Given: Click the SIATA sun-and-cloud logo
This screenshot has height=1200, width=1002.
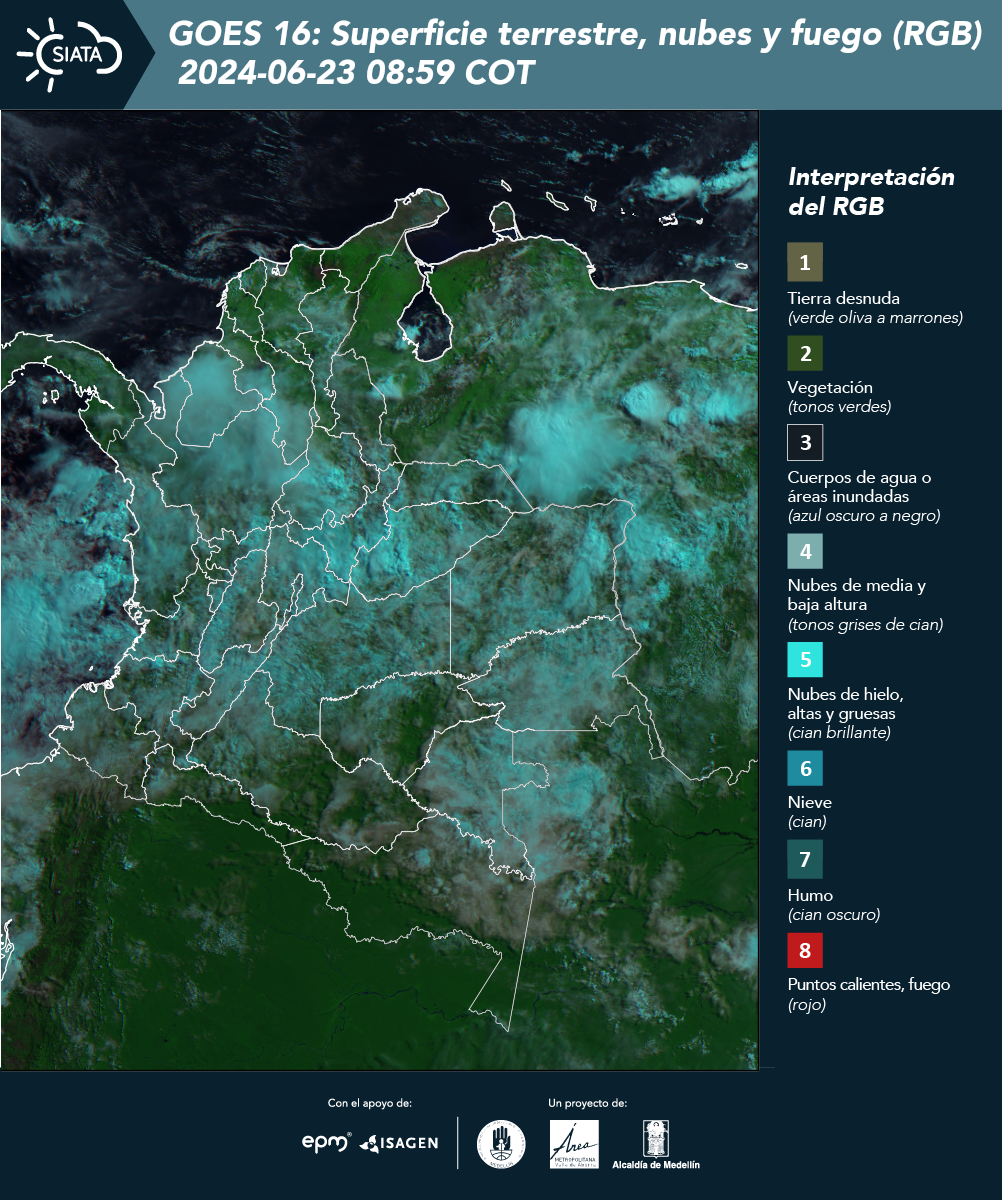Looking at the screenshot, I should coord(70,54).
